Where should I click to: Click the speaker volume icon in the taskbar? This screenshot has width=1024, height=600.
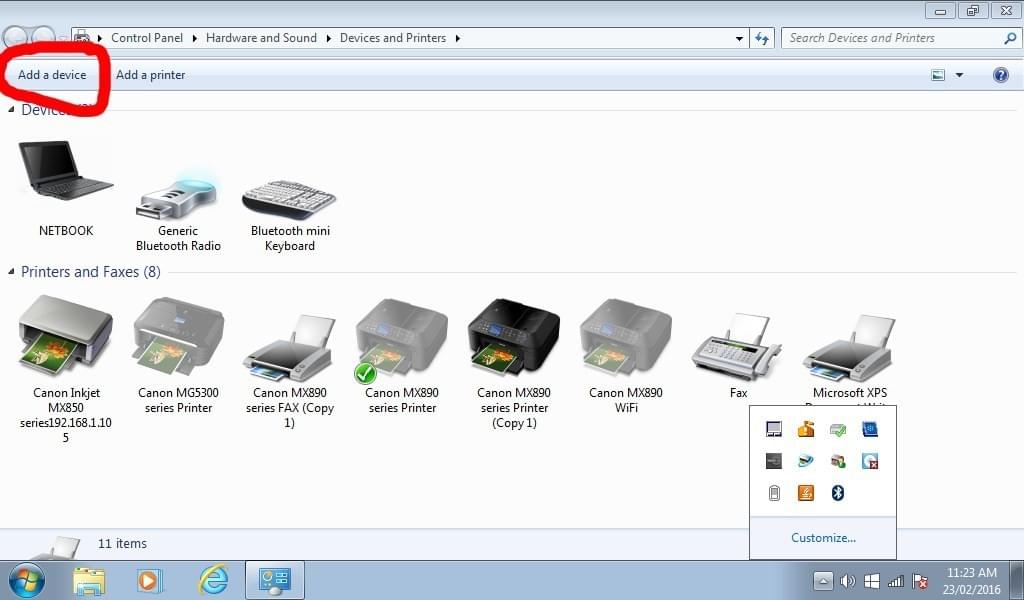tap(848, 581)
